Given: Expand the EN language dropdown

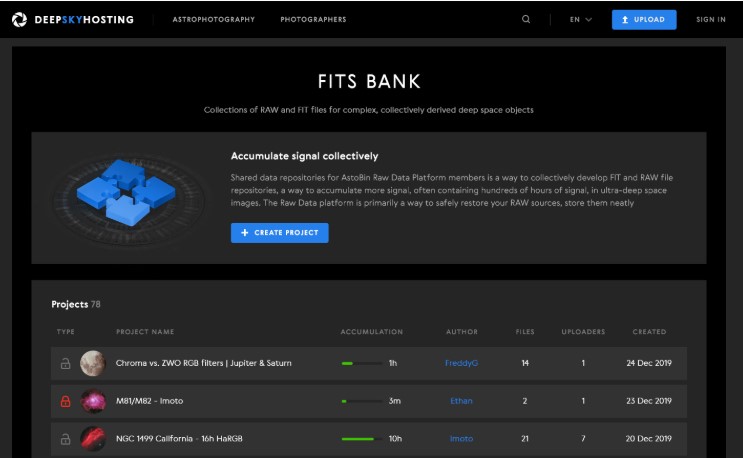Looking at the screenshot, I should click(581, 19).
